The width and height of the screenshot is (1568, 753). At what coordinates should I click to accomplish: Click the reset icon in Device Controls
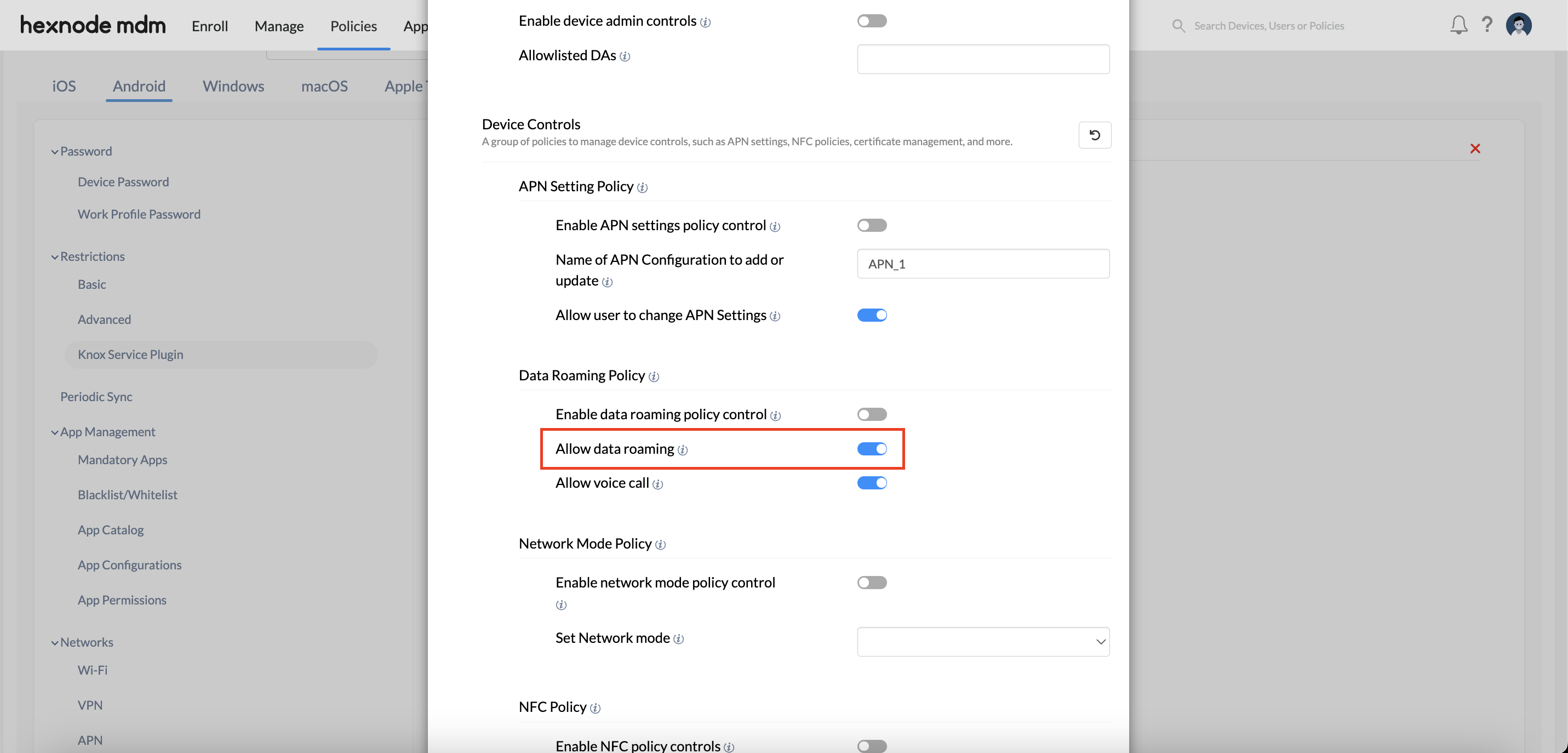[x=1095, y=134]
